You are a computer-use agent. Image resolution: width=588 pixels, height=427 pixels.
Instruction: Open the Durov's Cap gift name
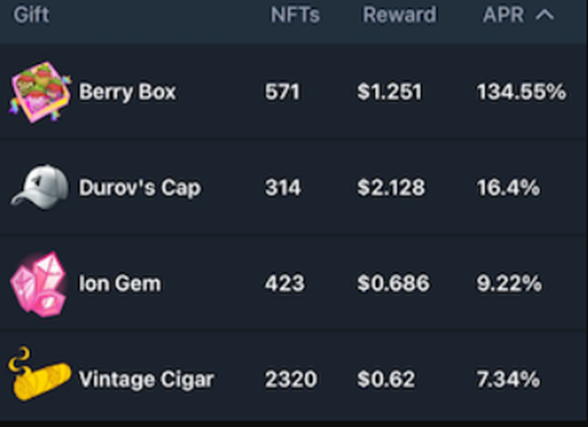[140, 187]
